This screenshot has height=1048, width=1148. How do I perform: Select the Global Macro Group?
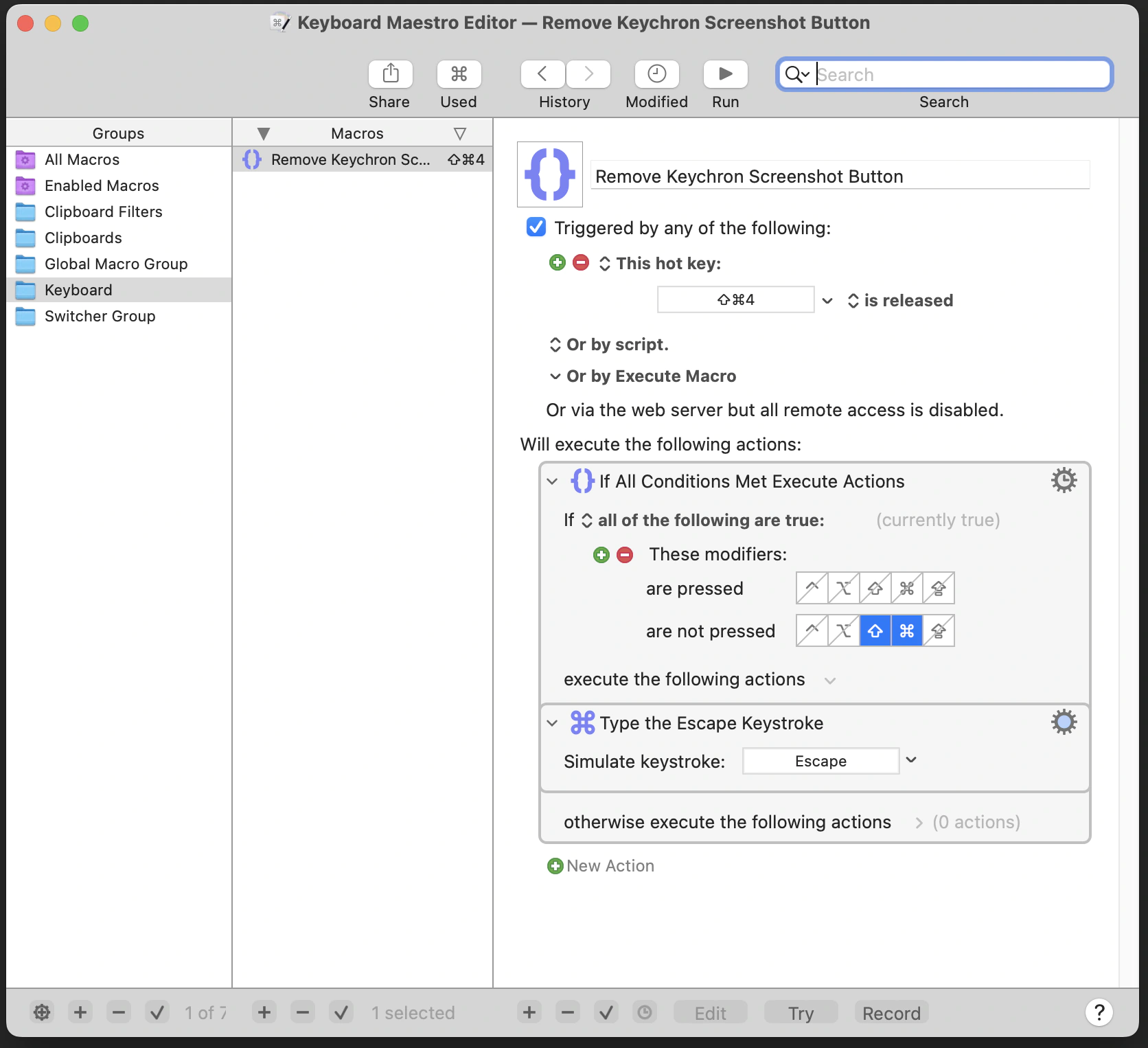(116, 264)
